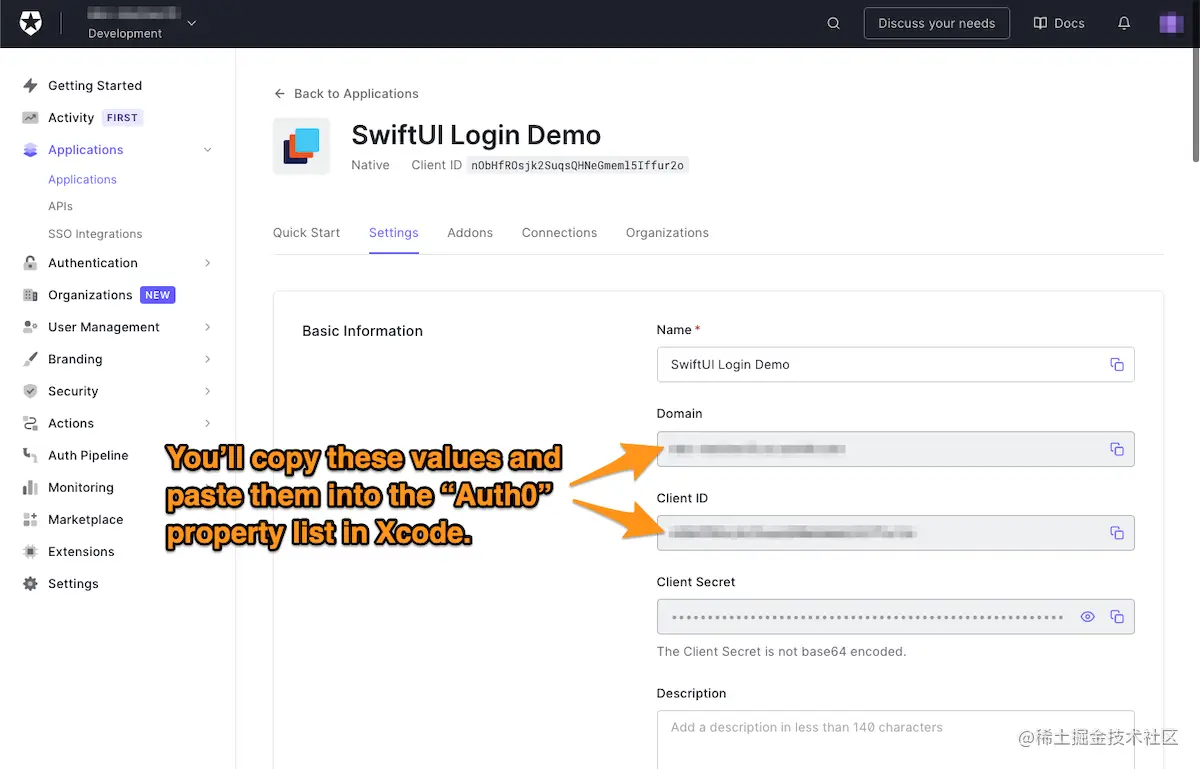Click the Getting Started lightning icon

click(x=30, y=85)
